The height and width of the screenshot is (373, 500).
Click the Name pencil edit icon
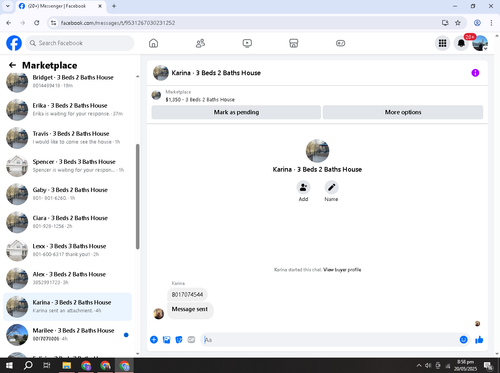pos(331,187)
